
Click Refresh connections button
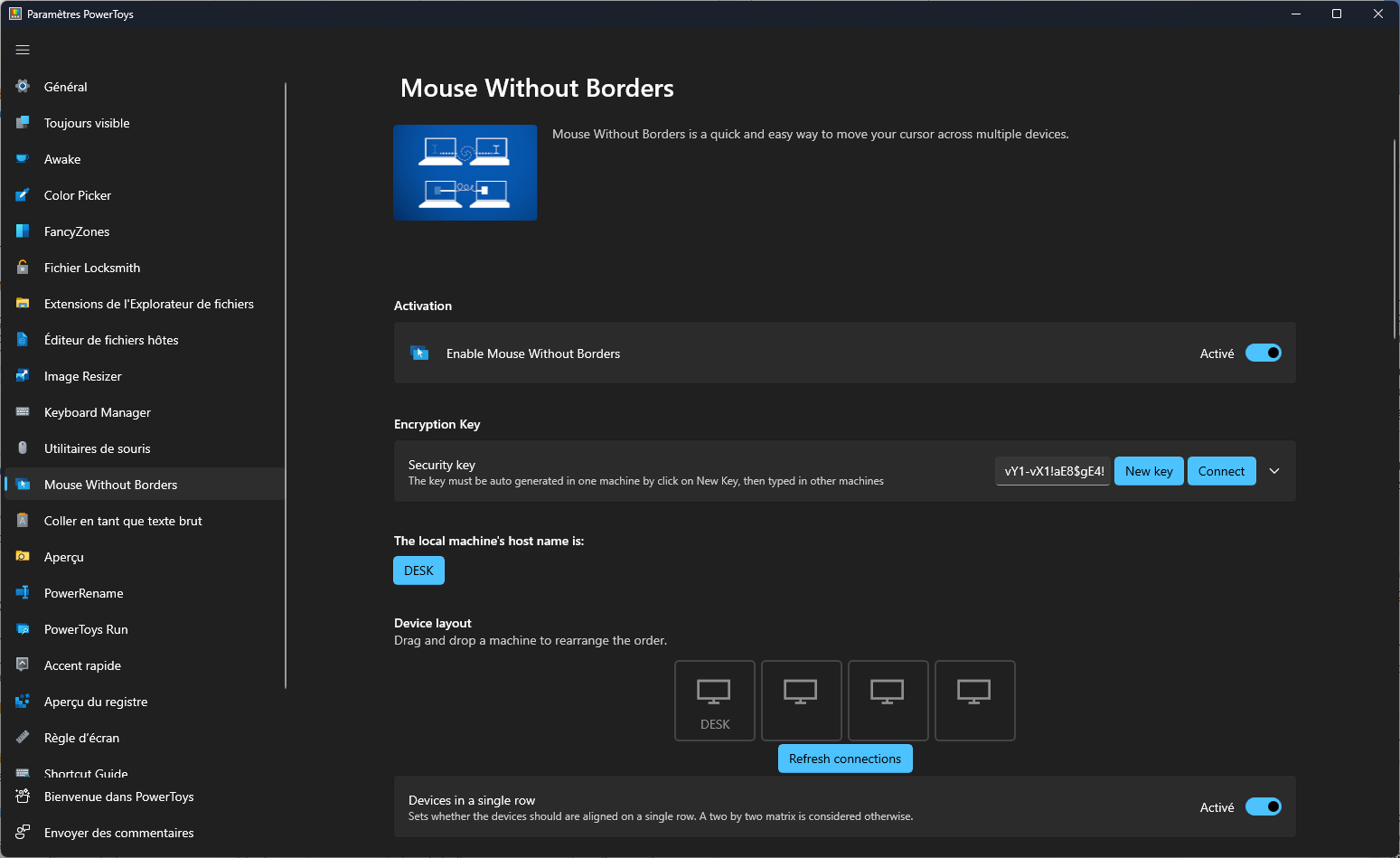pyautogui.click(x=845, y=759)
